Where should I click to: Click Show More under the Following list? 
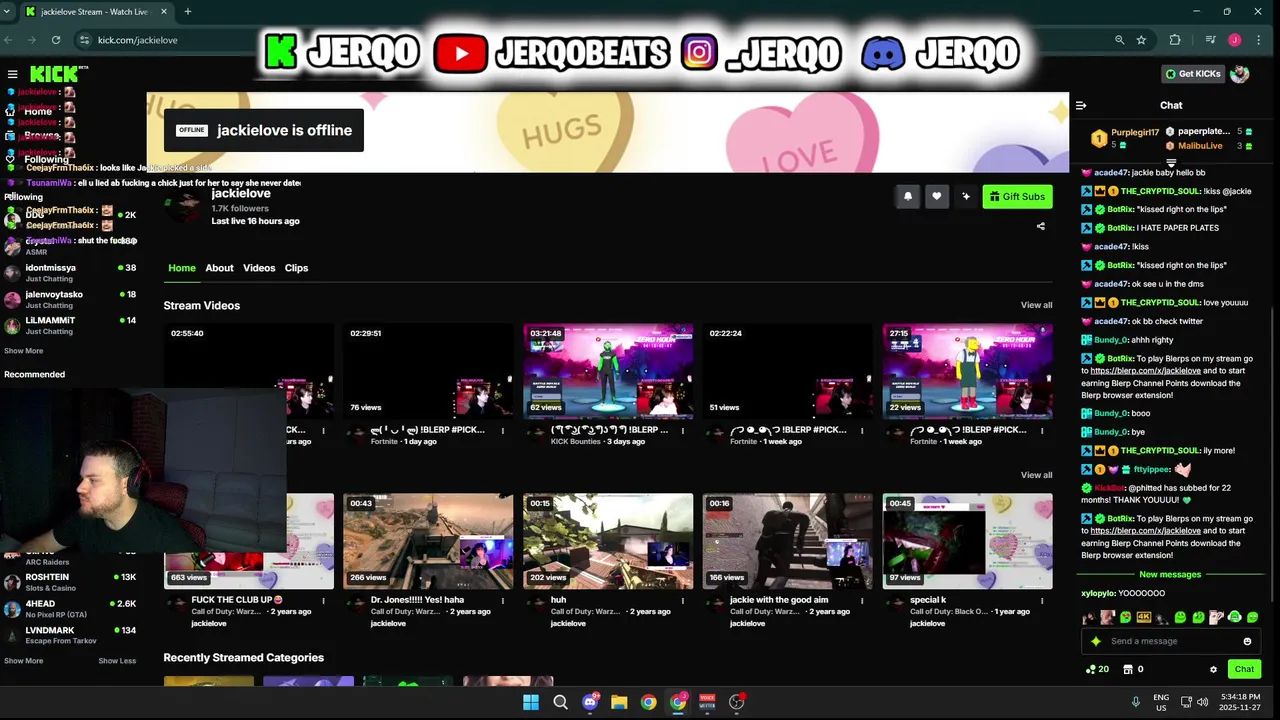[x=23, y=351]
